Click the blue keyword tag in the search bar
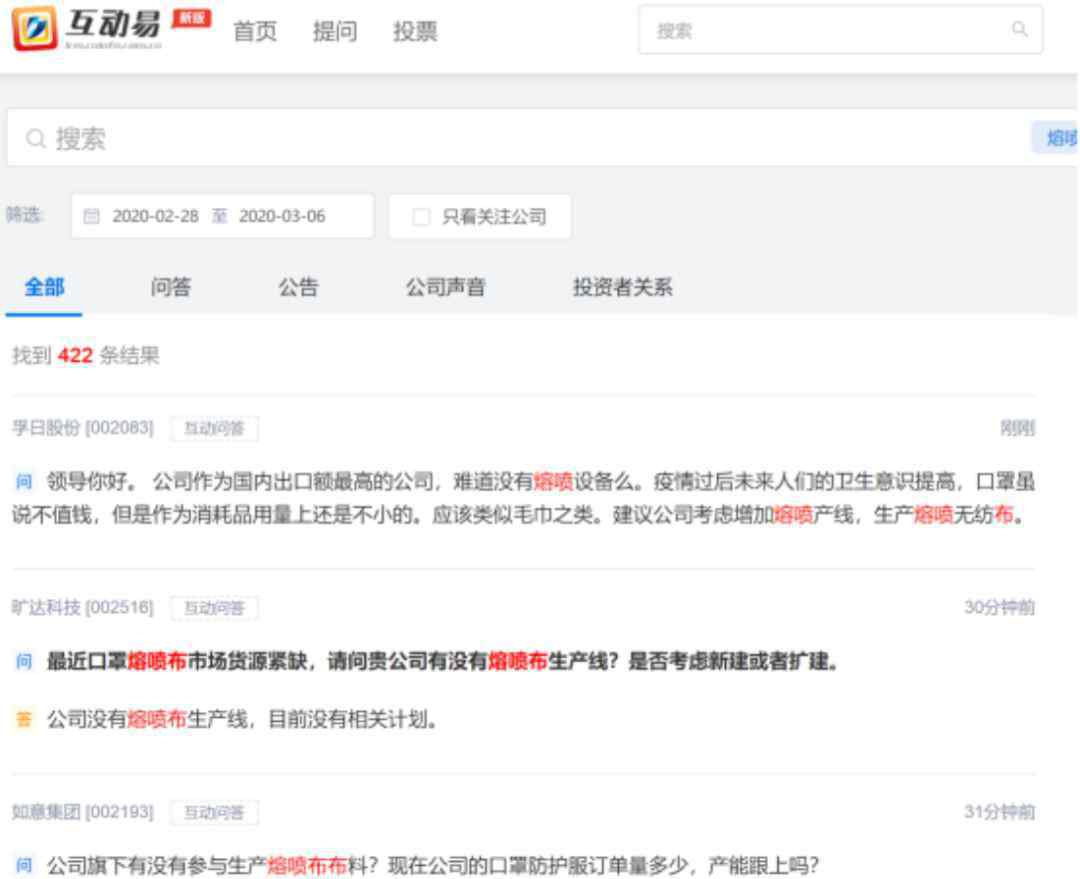1080x879 pixels. pyautogui.click(x=1055, y=138)
